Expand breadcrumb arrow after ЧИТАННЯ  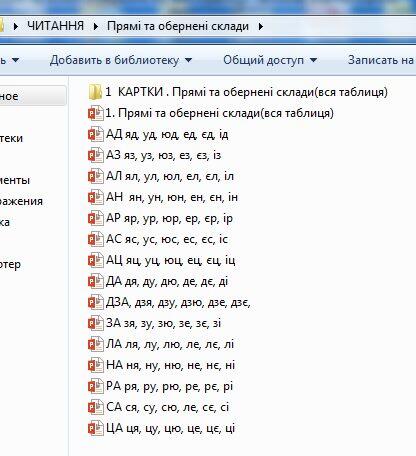[95, 26]
